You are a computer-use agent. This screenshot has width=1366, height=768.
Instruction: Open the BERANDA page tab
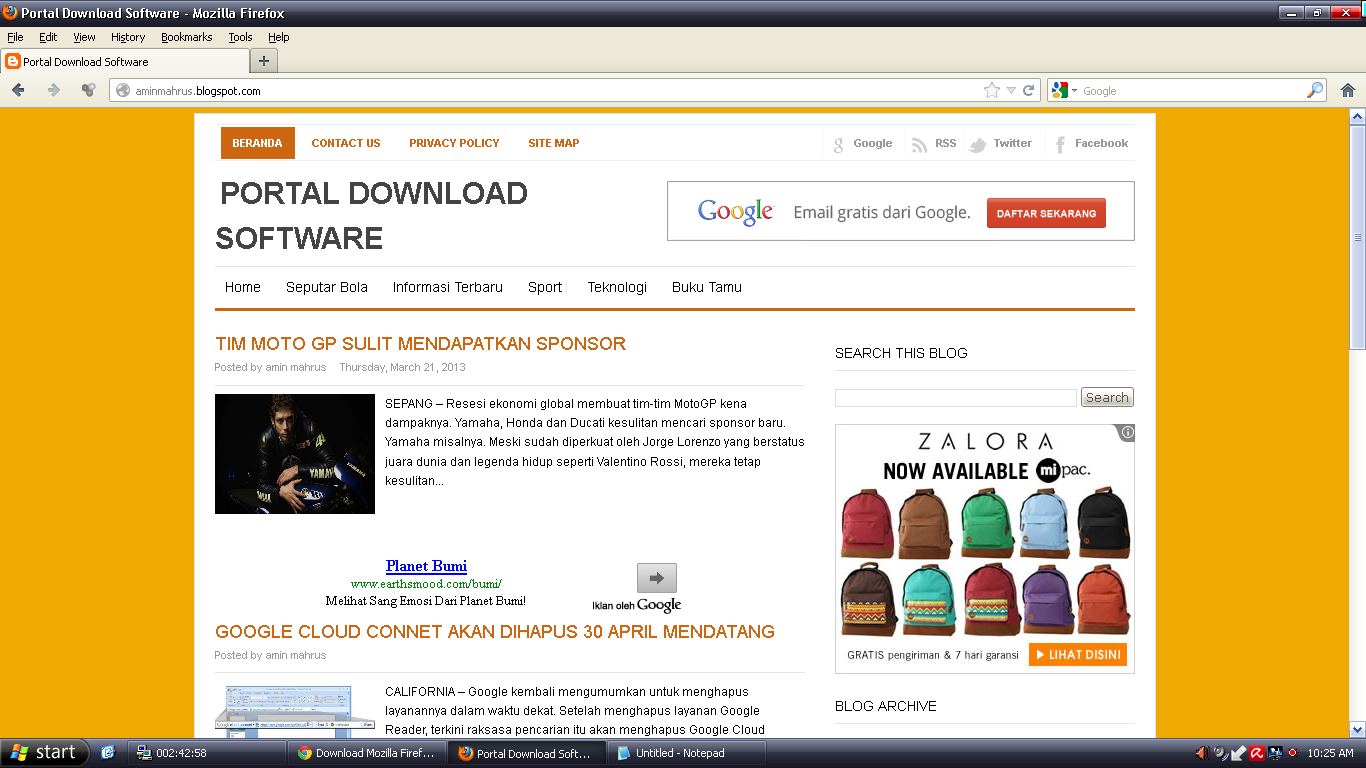click(x=257, y=143)
